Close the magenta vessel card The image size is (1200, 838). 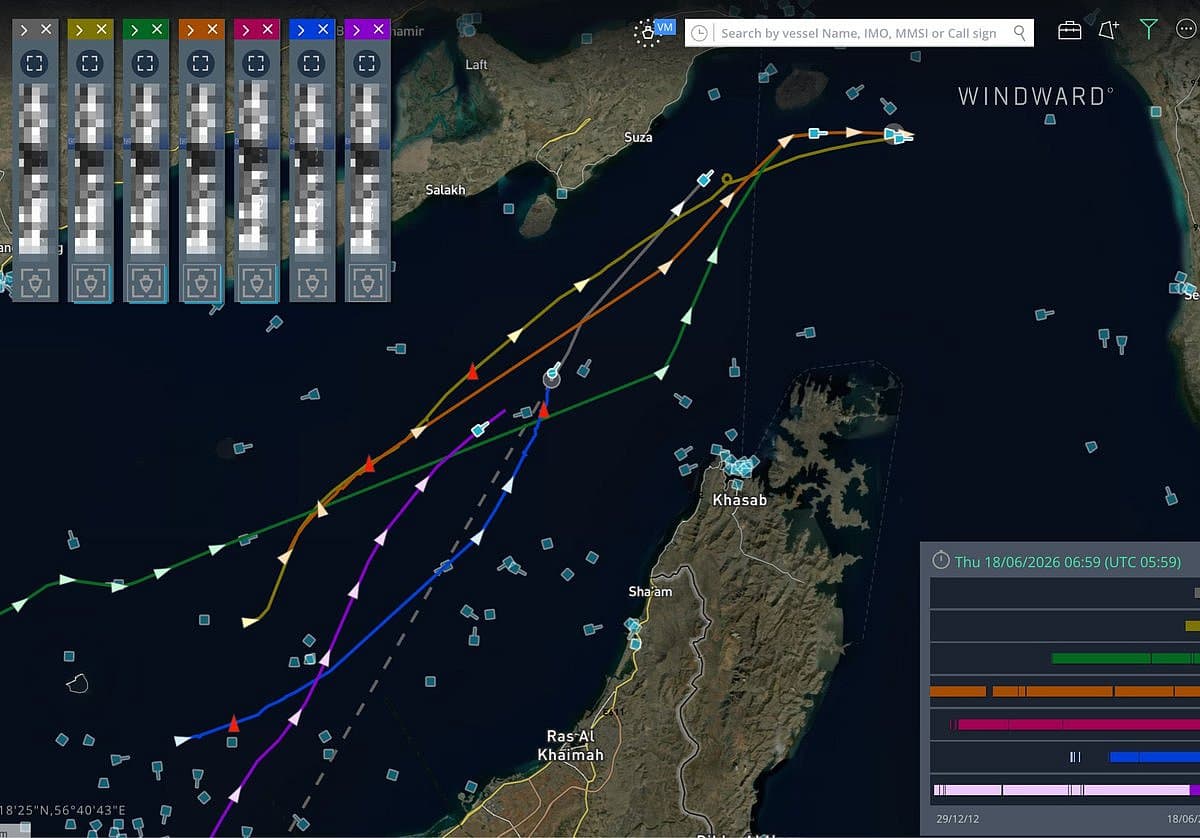pos(268,30)
